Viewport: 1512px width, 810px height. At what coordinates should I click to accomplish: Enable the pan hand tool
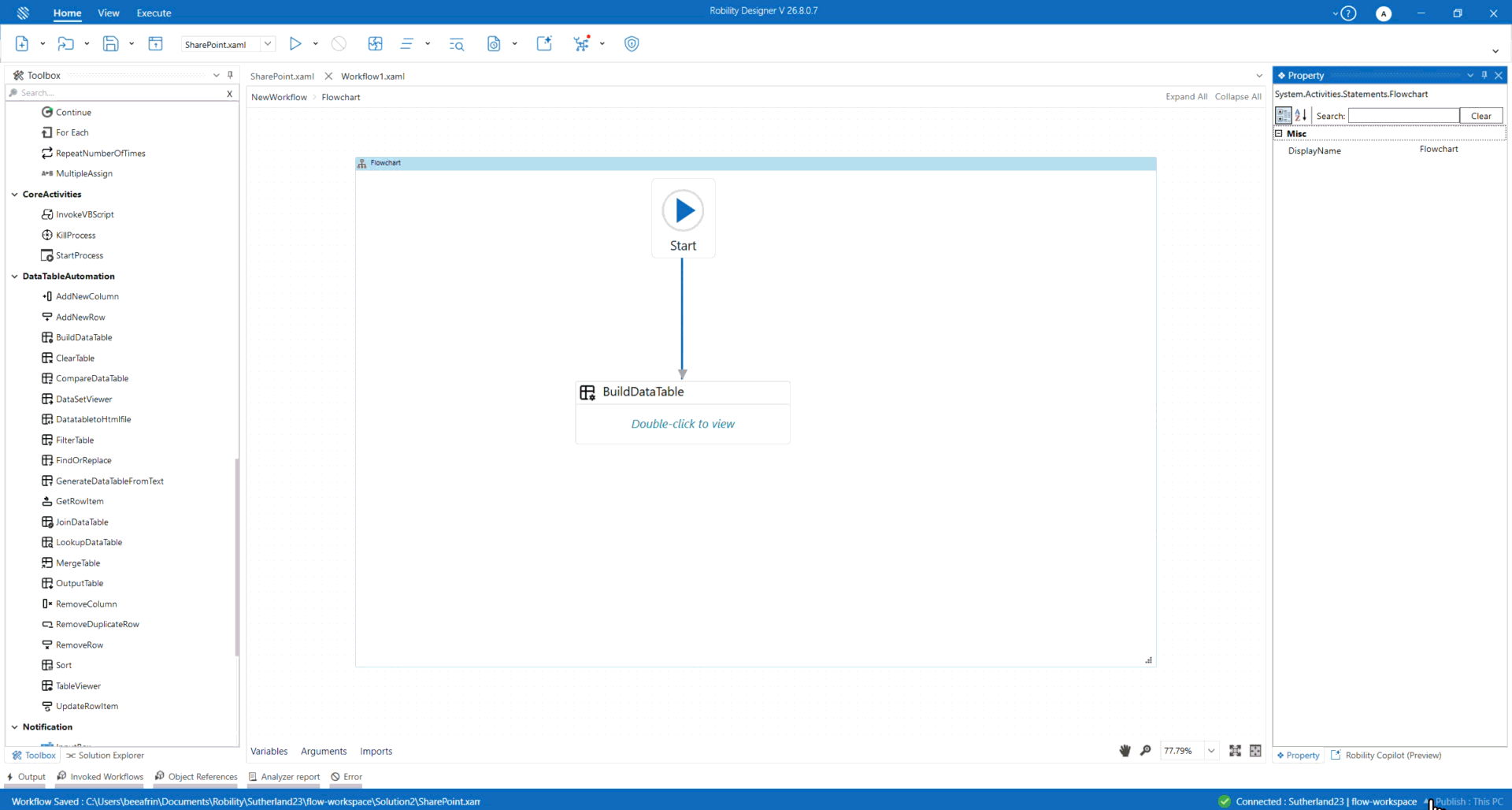(x=1125, y=751)
